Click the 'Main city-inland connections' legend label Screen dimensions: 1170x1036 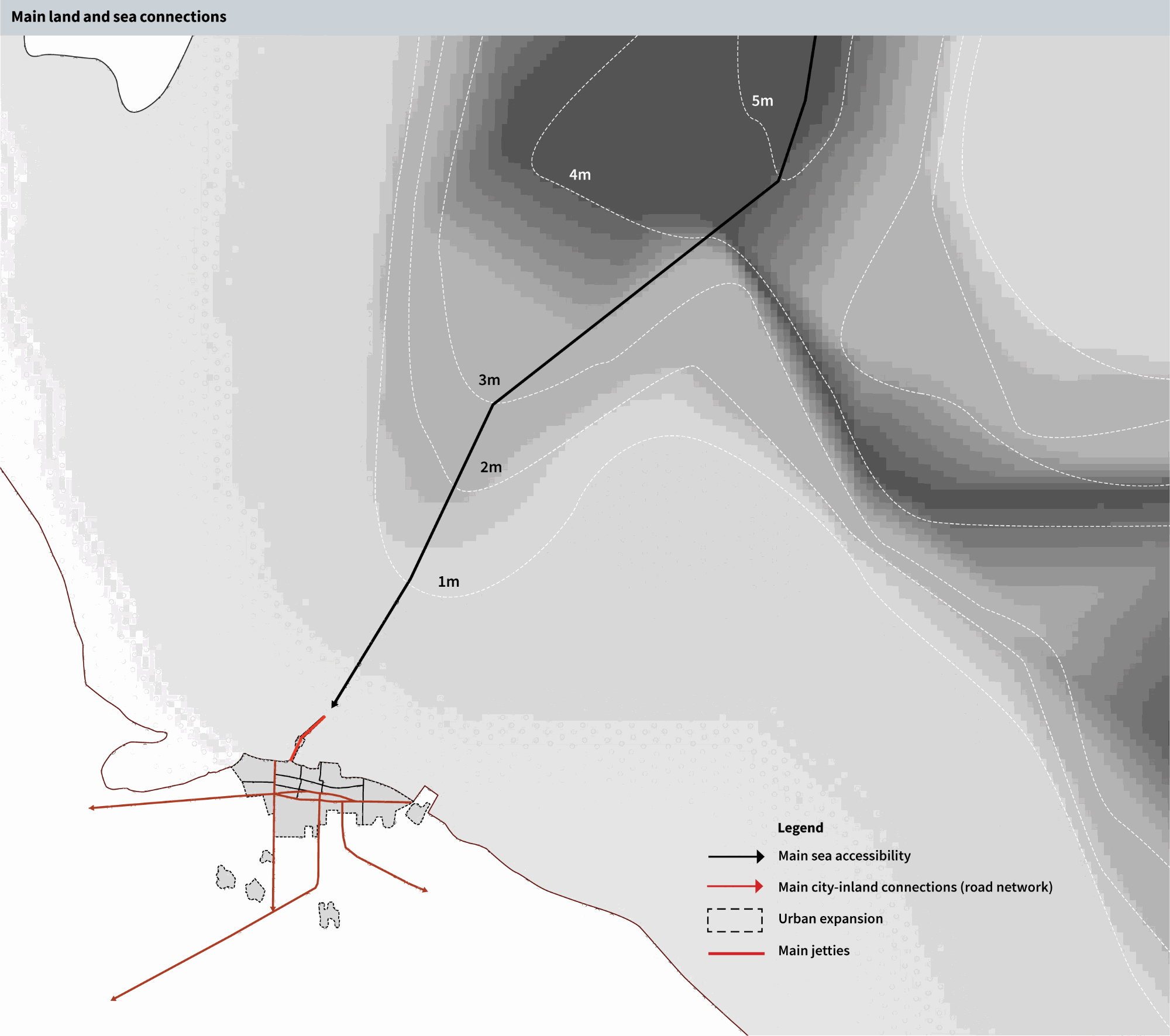915,887
